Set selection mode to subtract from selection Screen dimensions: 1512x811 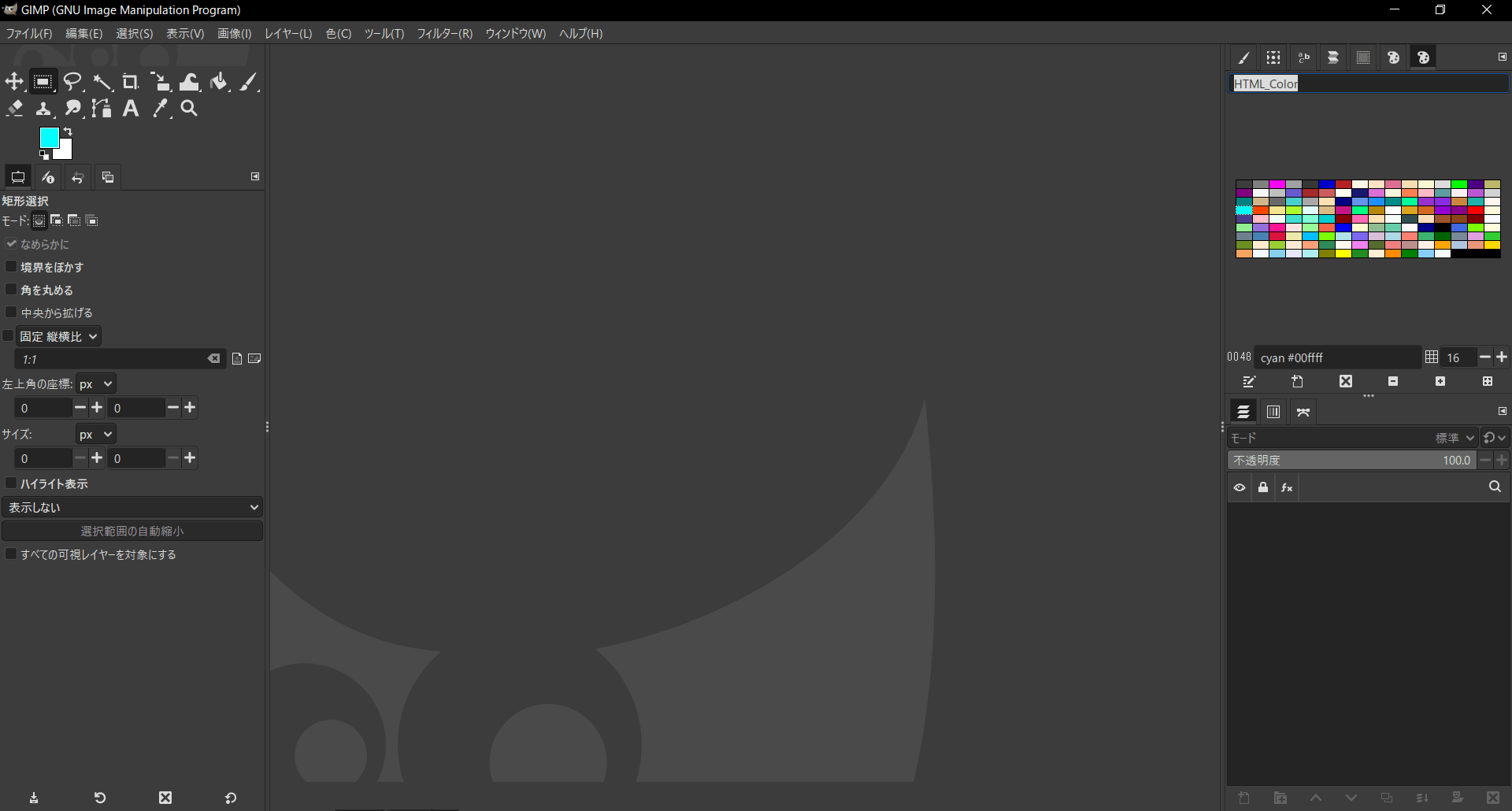point(74,220)
